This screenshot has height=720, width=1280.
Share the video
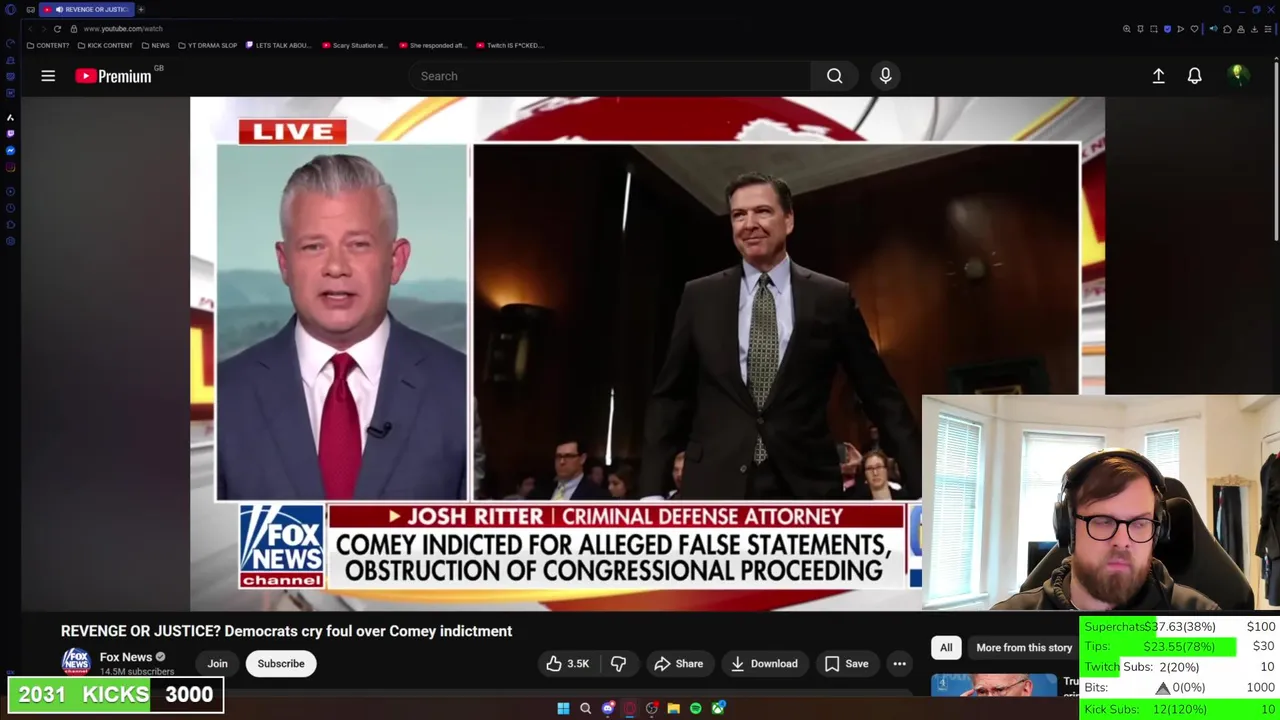click(678, 664)
